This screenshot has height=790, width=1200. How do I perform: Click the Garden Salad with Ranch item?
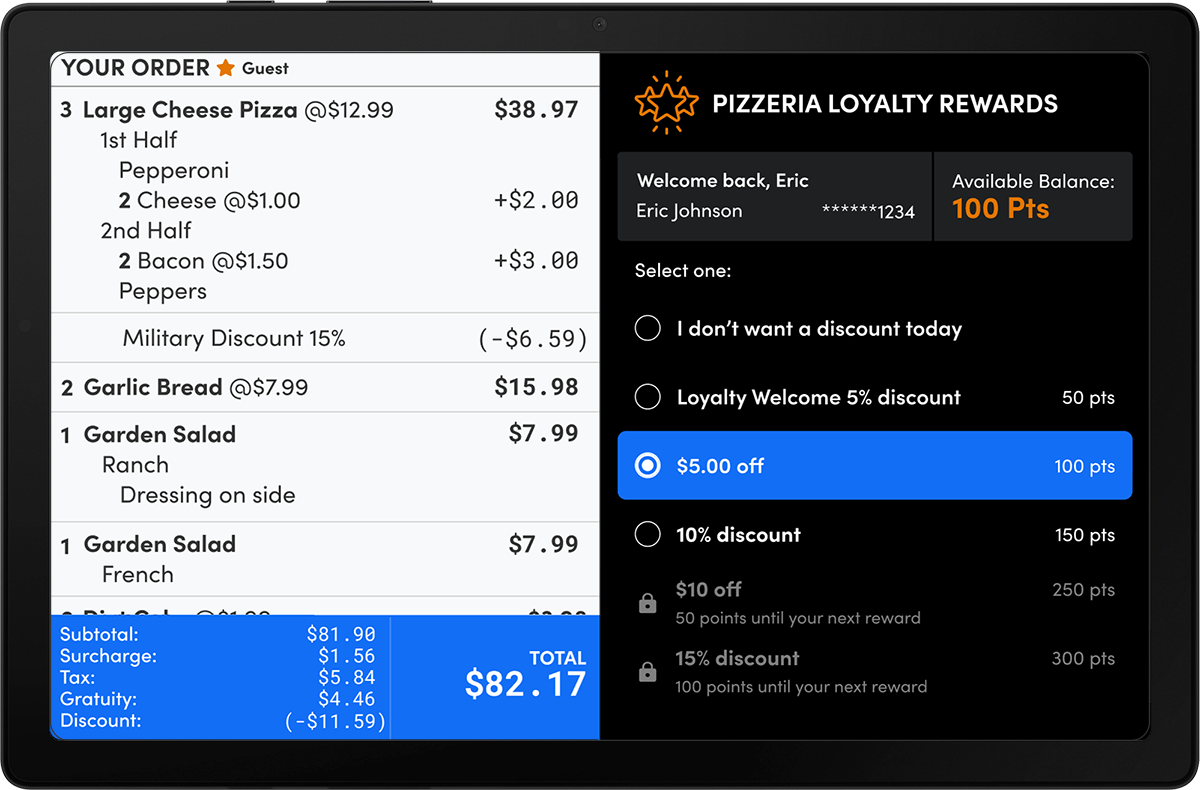325,466
